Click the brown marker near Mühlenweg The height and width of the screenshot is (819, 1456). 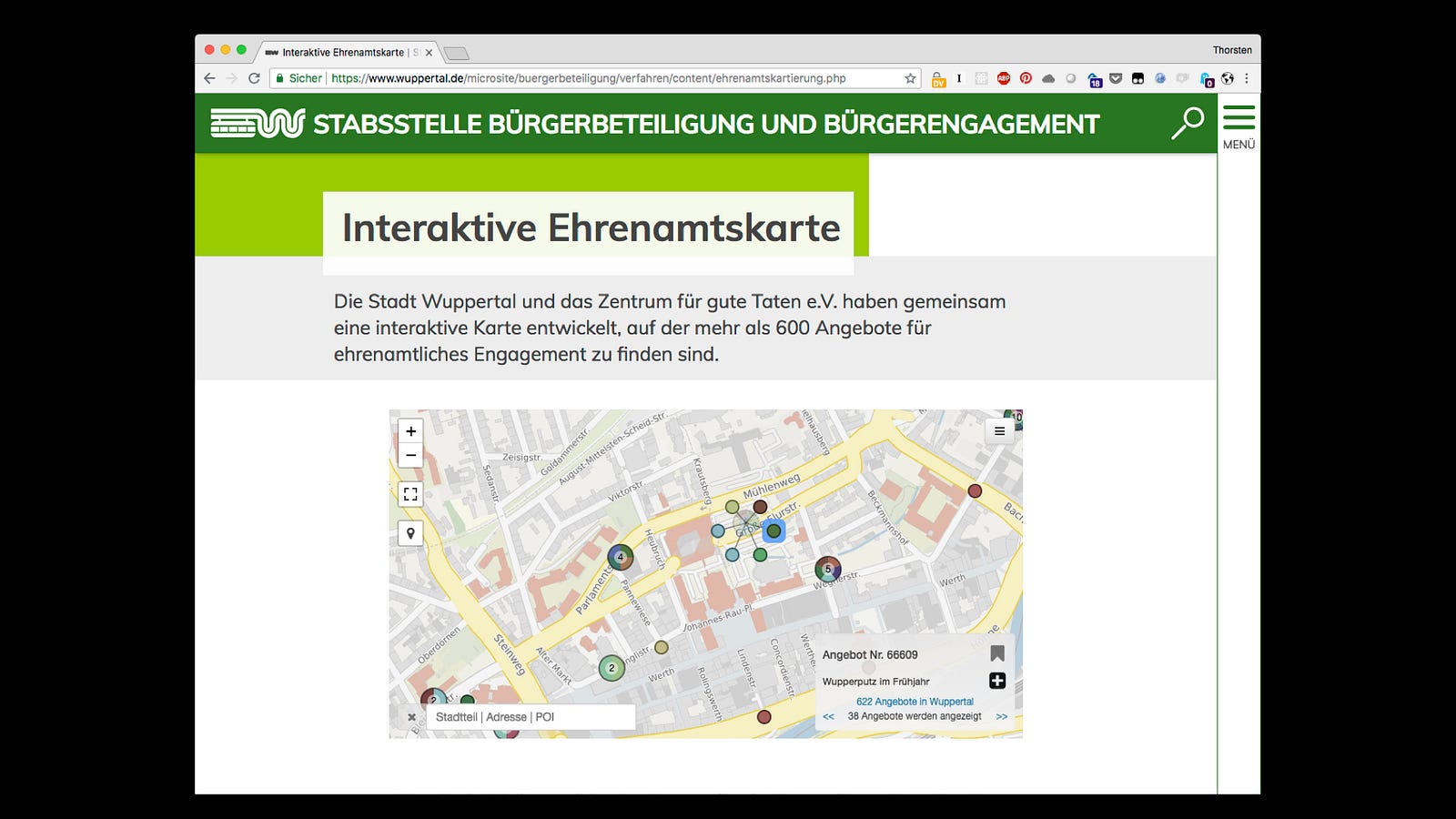(x=760, y=507)
